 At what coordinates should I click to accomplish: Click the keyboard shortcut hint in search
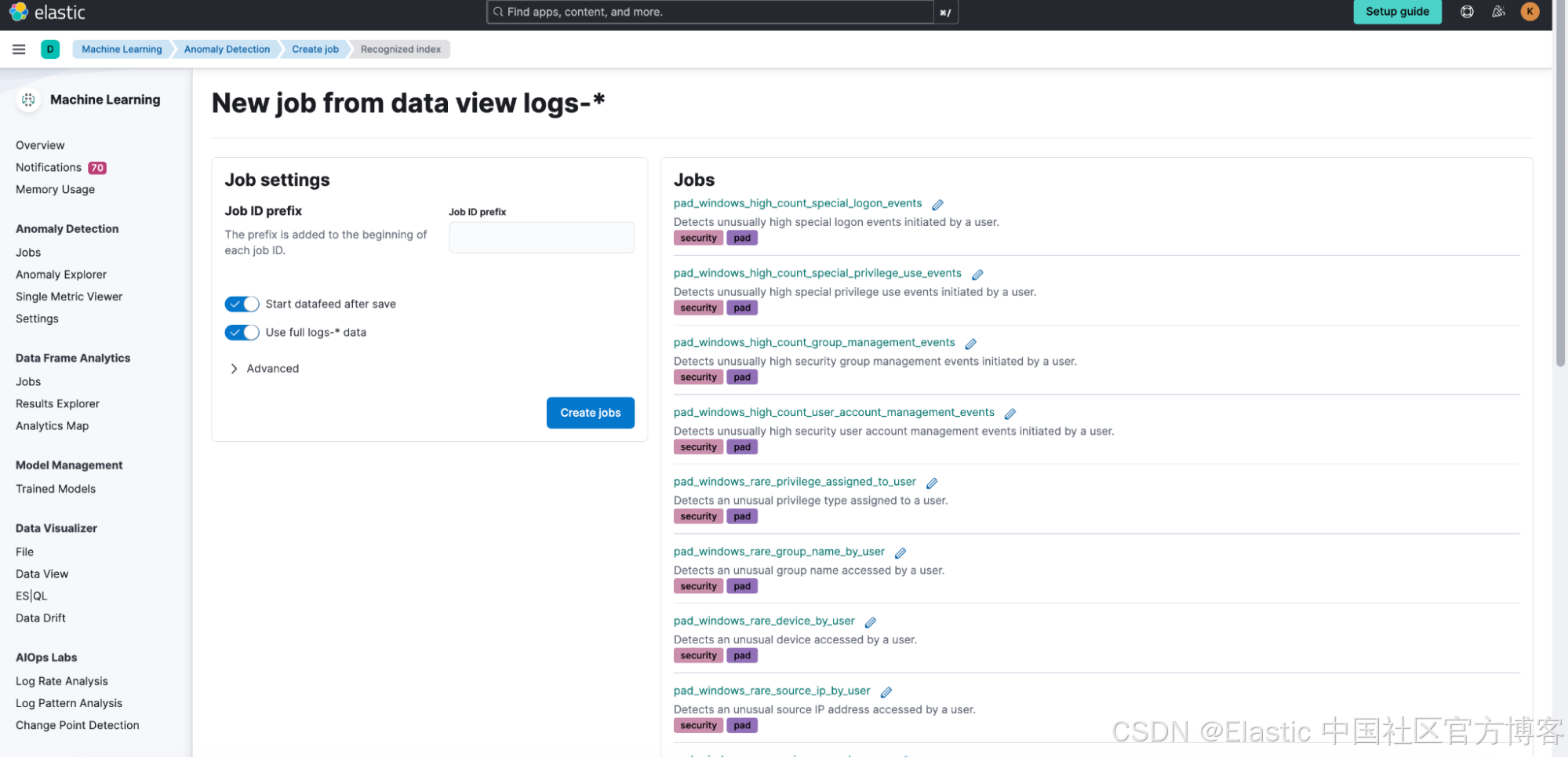(x=945, y=13)
